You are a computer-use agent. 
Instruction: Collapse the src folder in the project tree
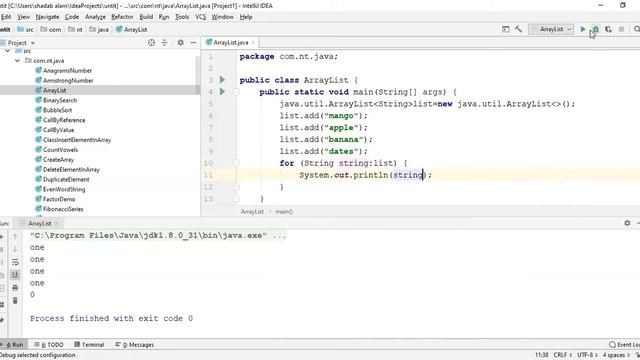7,51
